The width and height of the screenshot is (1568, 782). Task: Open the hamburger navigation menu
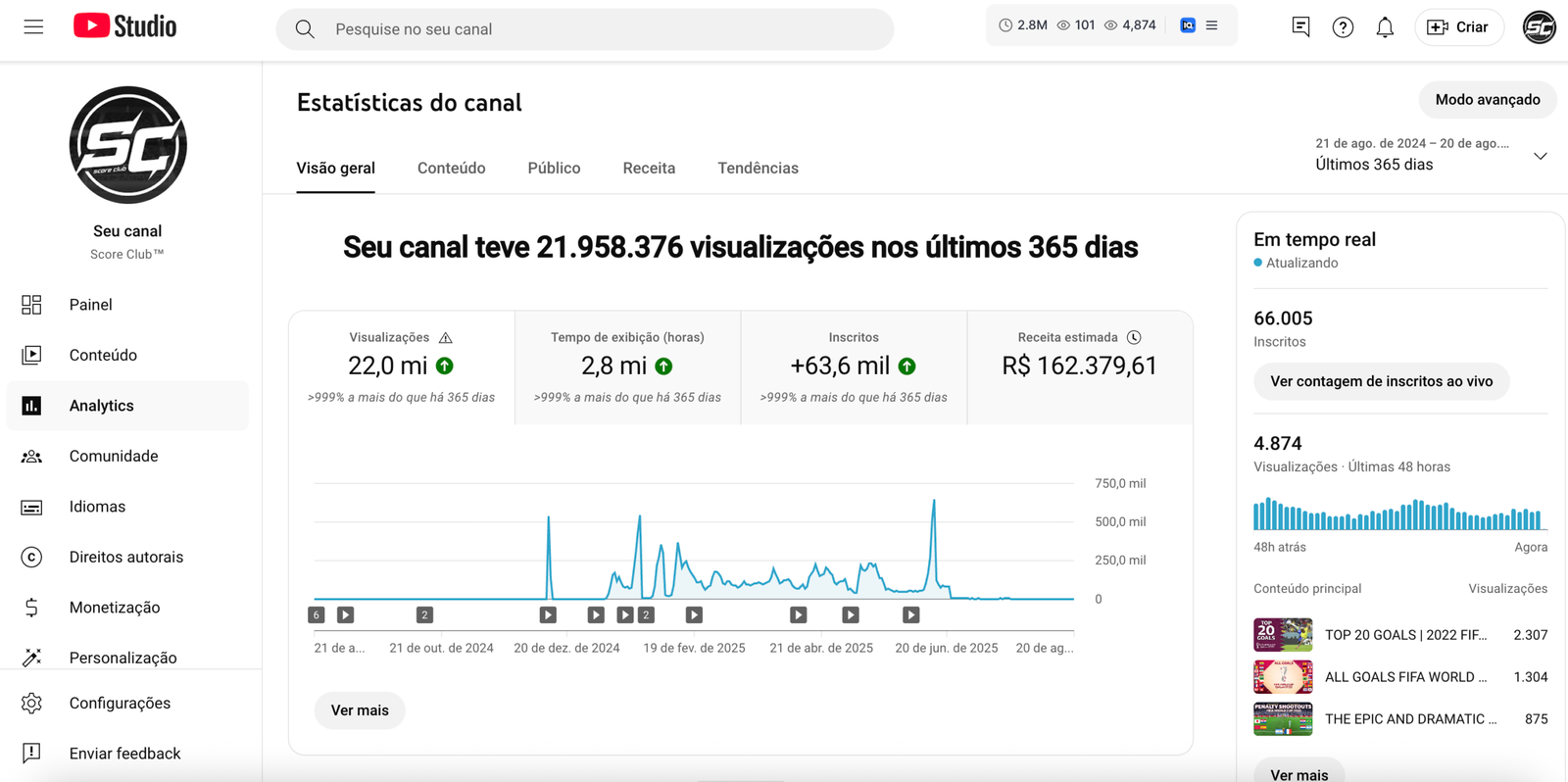tap(33, 26)
